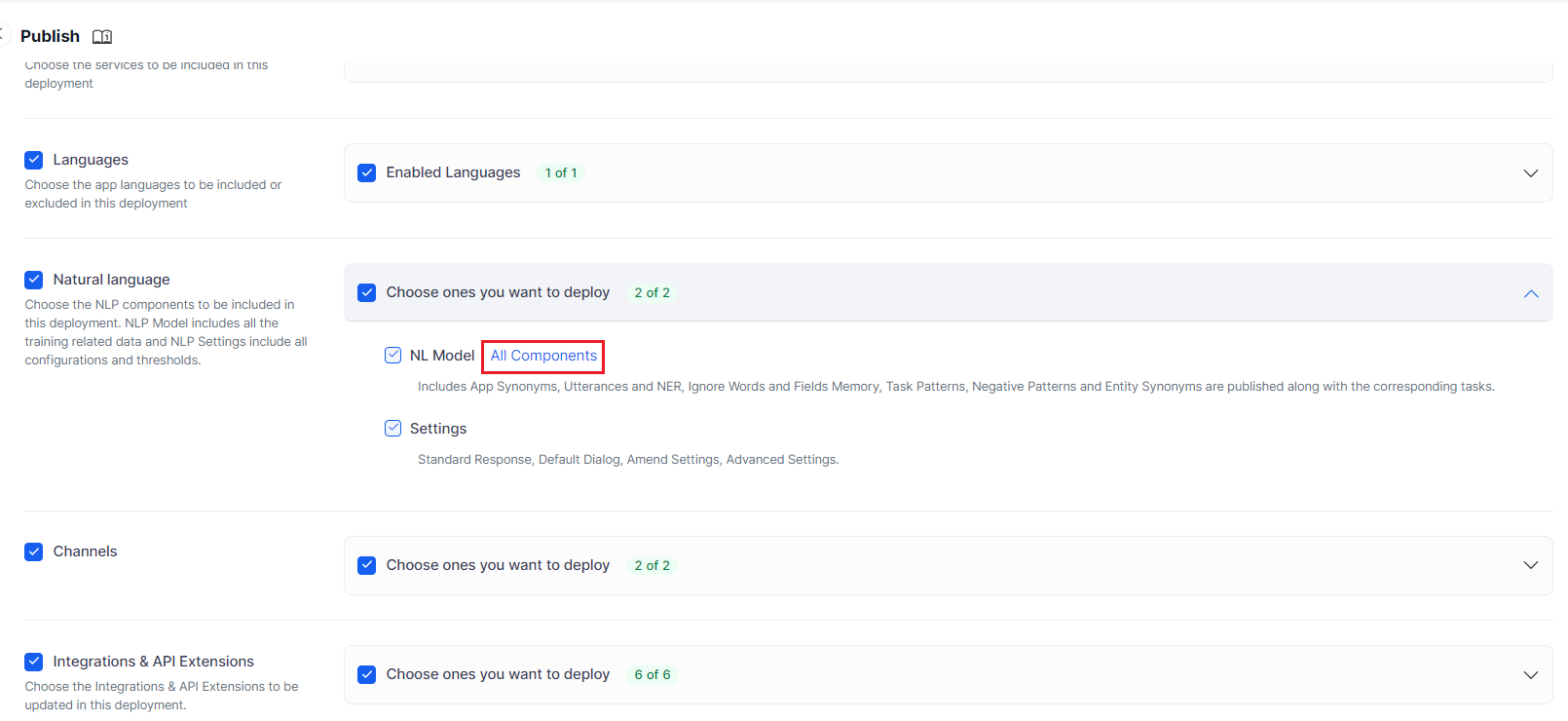Open the All Components link
The width and height of the screenshot is (1568, 721).
pos(543,356)
